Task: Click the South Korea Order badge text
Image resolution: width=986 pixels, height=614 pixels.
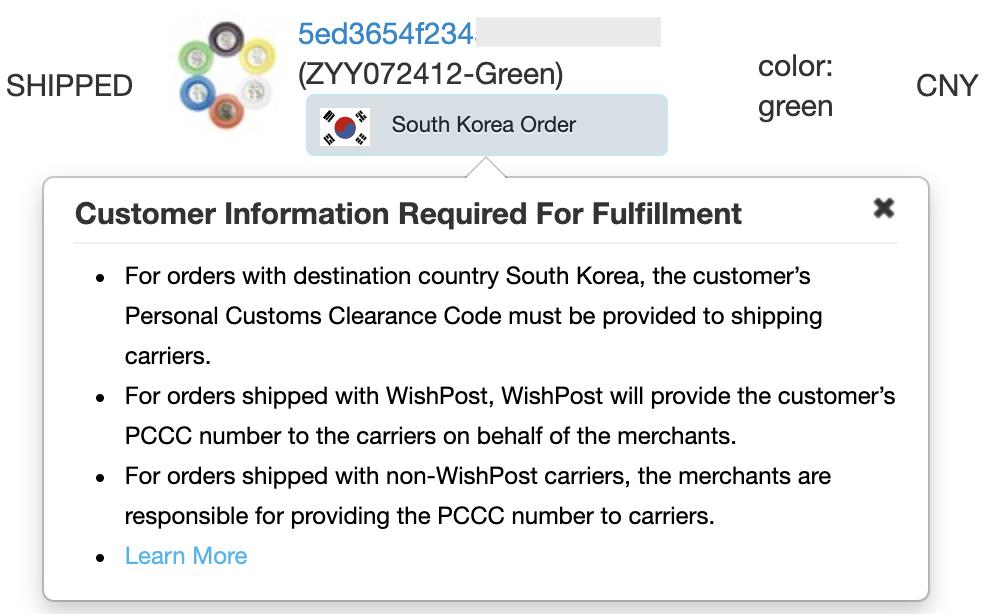Action: point(483,125)
